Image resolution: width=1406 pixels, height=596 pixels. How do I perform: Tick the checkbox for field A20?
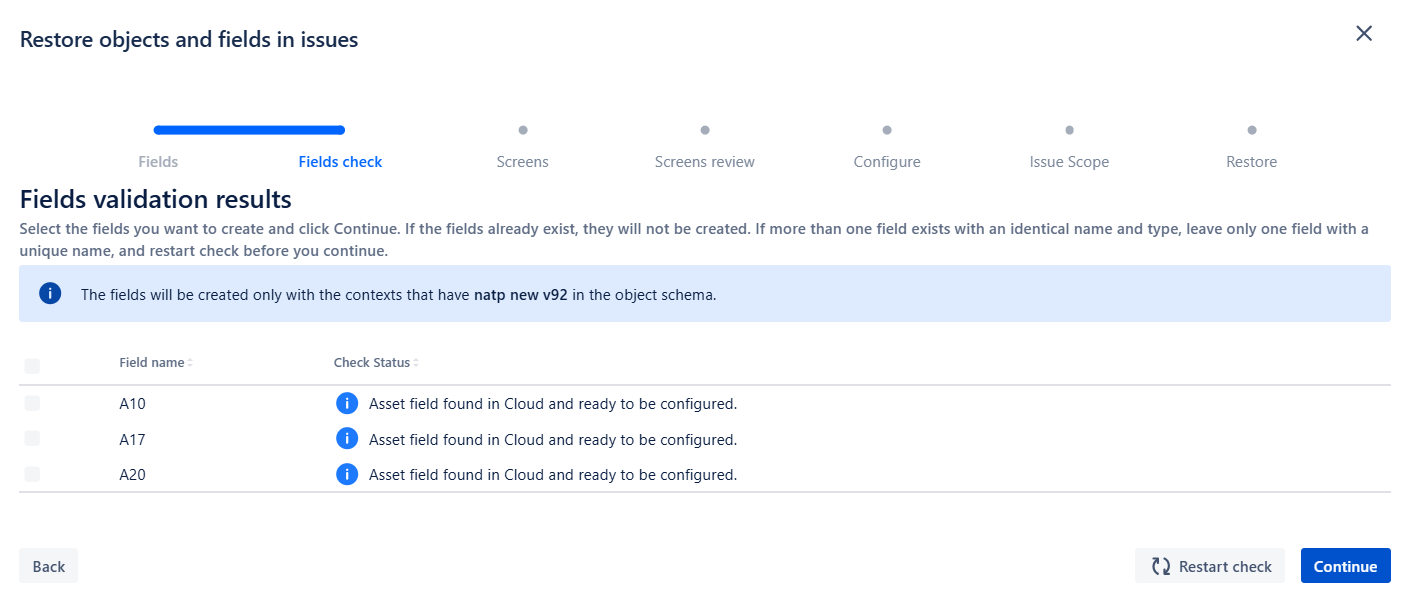[x=32, y=474]
